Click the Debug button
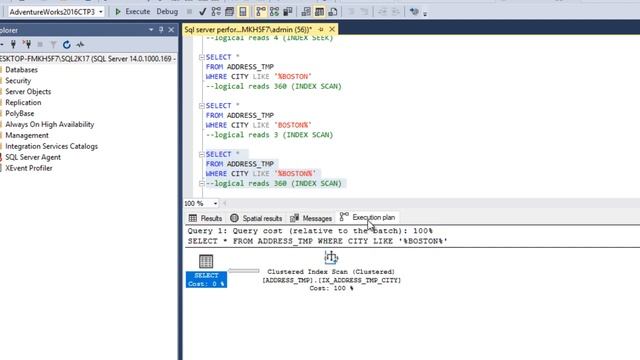Viewport: 640px width, 360px height. pyautogui.click(x=167, y=12)
